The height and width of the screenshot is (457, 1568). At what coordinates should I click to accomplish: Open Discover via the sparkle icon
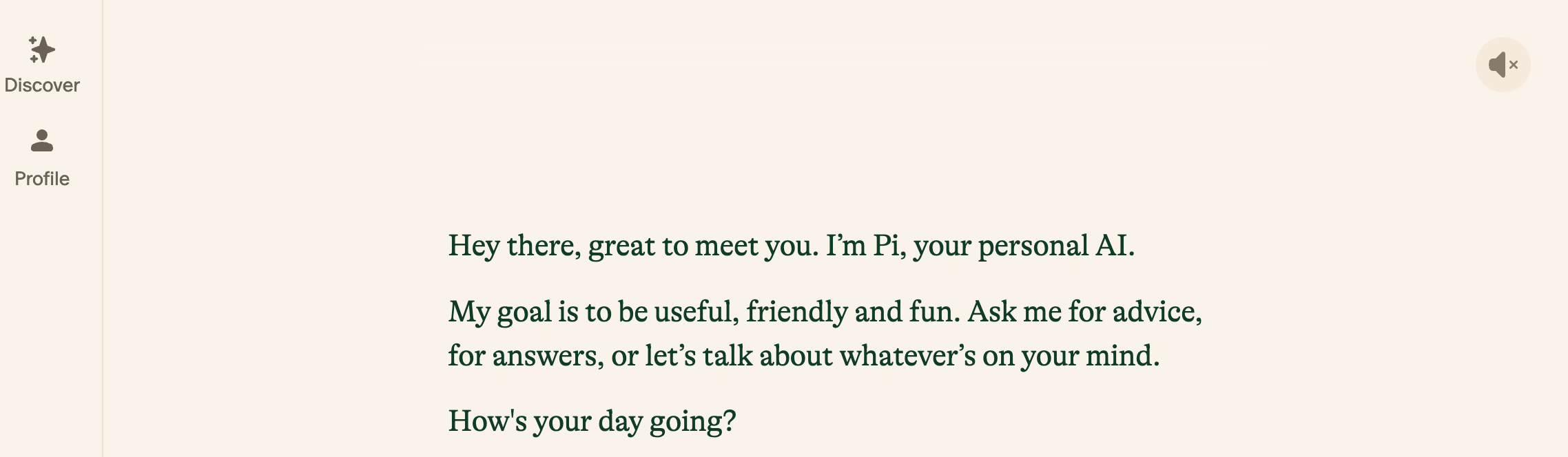(x=42, y=50)
